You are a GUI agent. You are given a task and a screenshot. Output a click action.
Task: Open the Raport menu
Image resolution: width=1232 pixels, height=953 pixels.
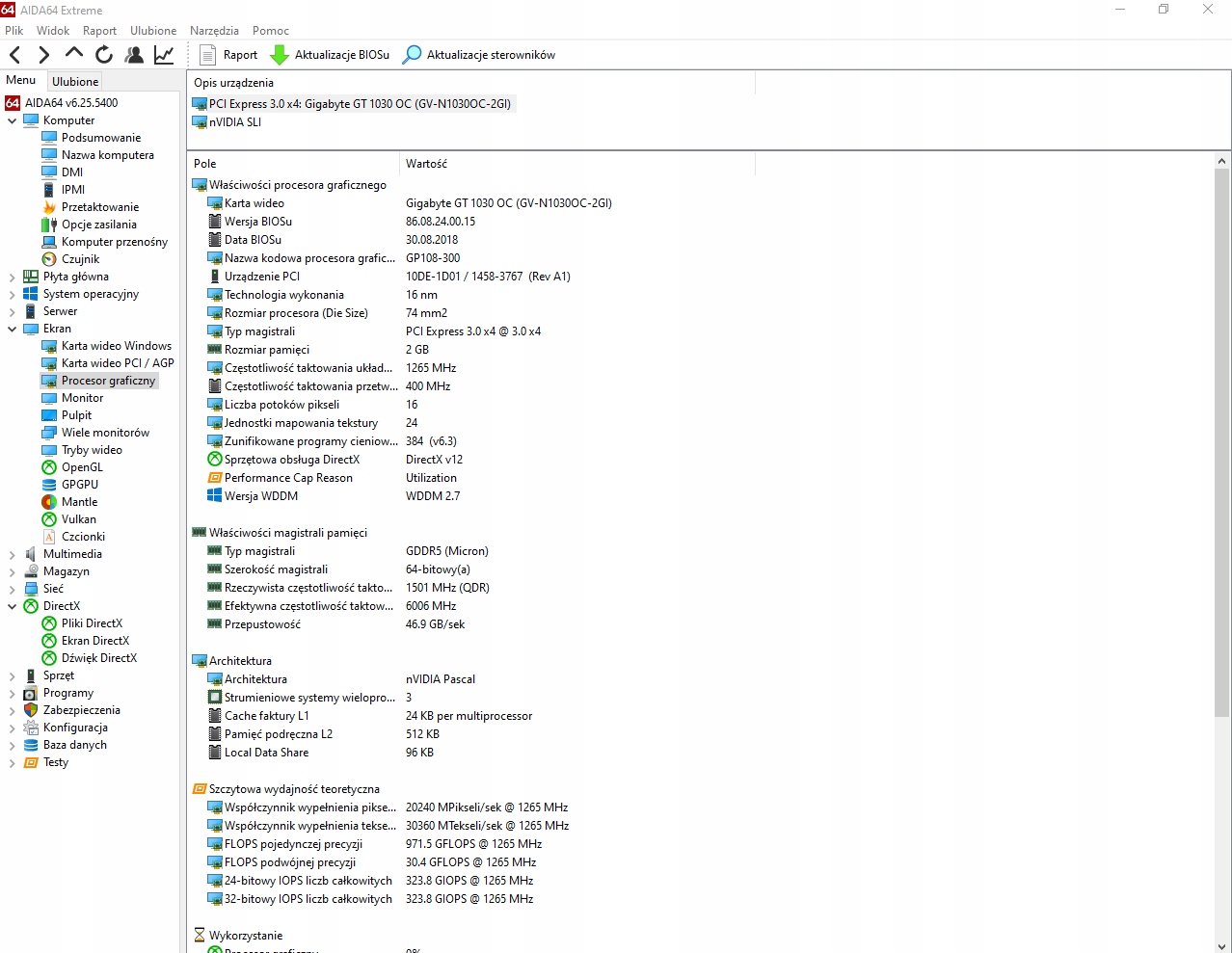[x=99, y=30]
